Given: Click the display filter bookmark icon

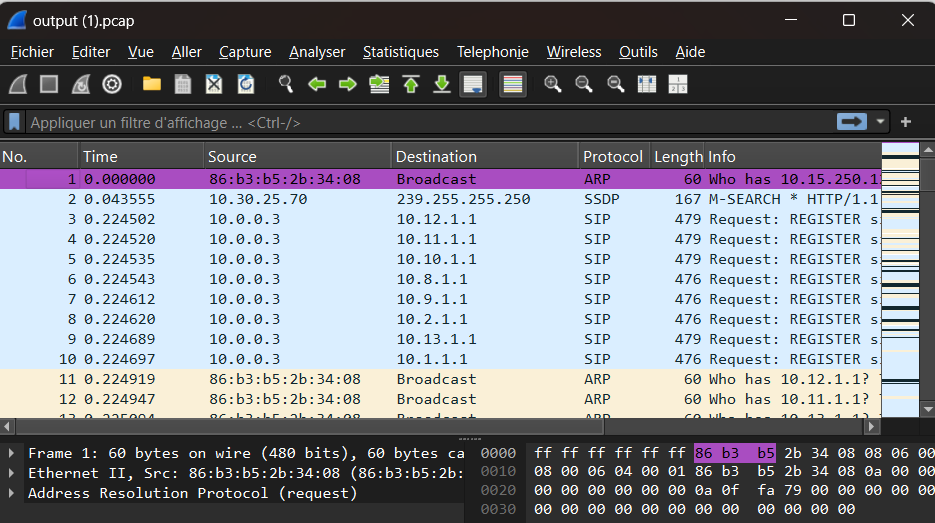Looking at the screenshot, I should pos(14,122).
